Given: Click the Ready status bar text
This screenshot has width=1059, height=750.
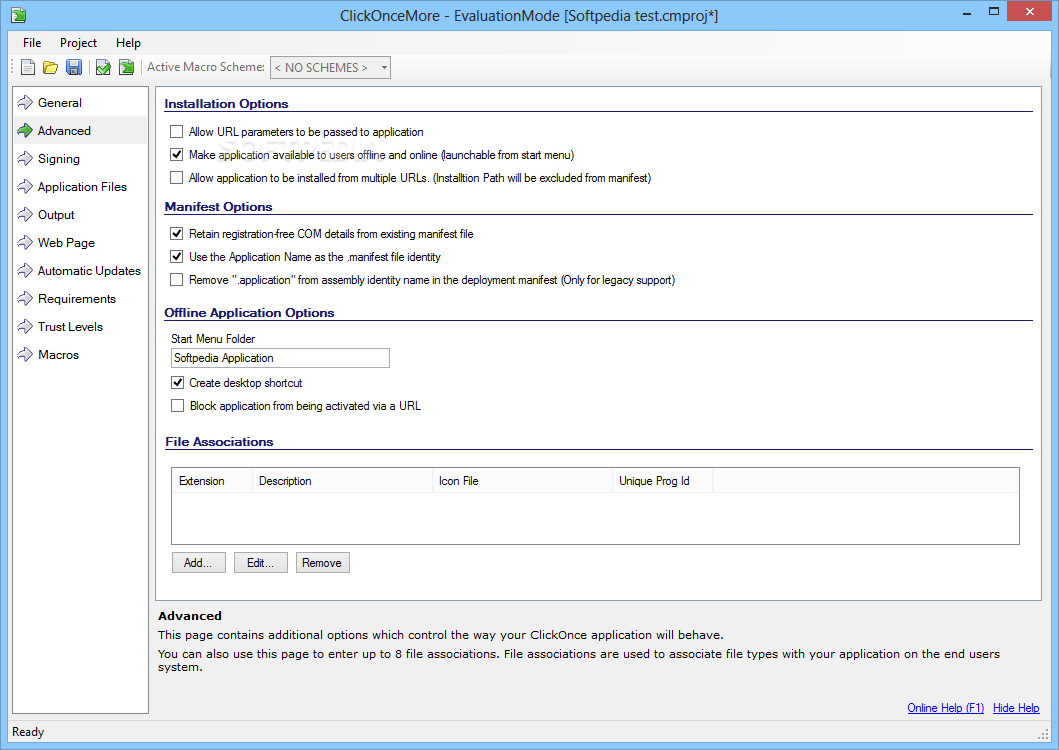Looking at the screenshot, I should coord(28,732).
